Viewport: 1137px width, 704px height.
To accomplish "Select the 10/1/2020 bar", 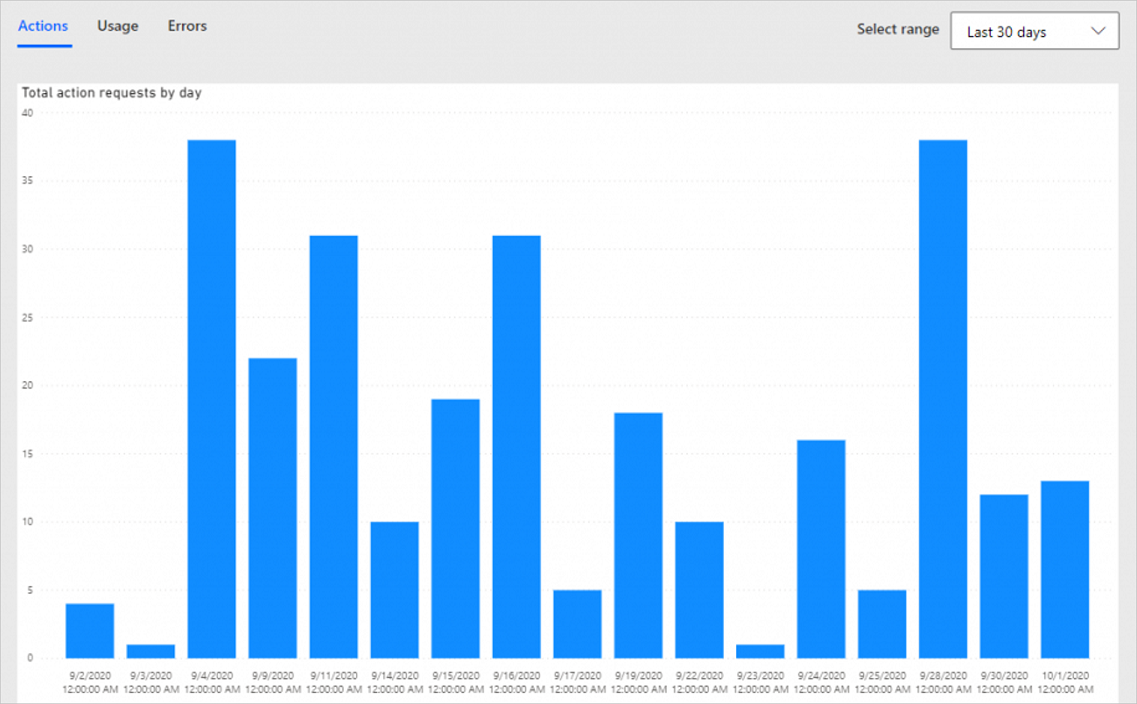I will [x=1065, y=580].
